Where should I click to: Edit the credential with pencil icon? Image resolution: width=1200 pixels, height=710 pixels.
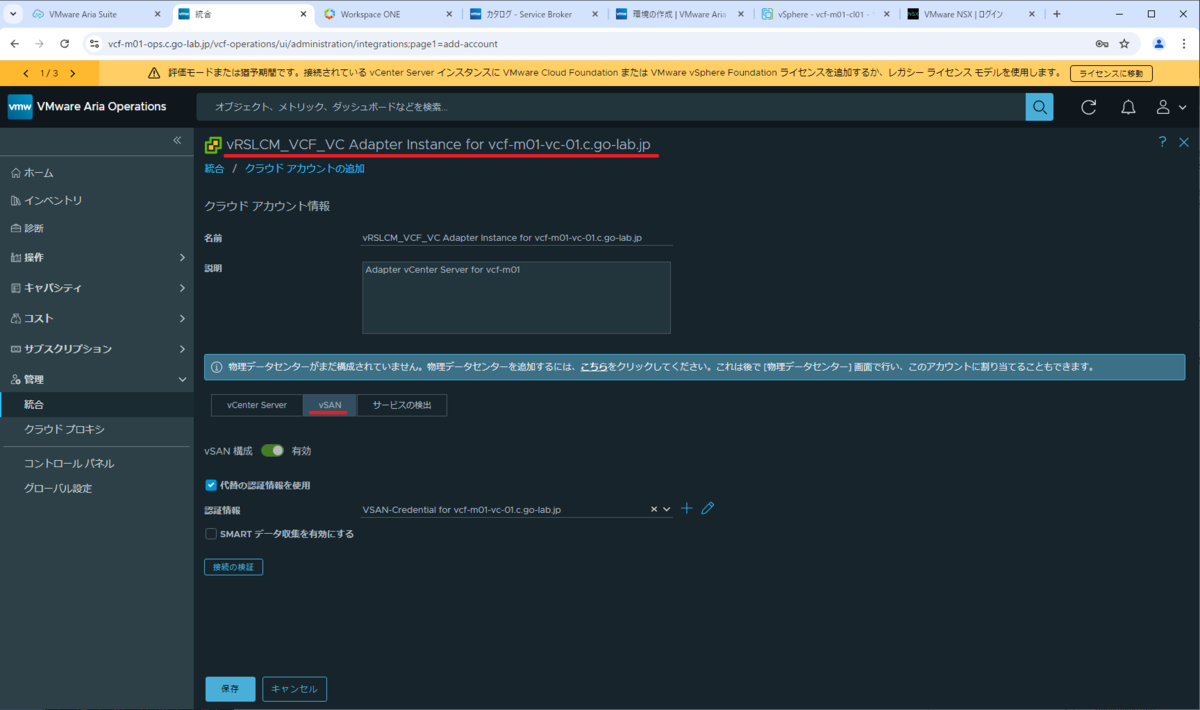[x=708, y=509]
